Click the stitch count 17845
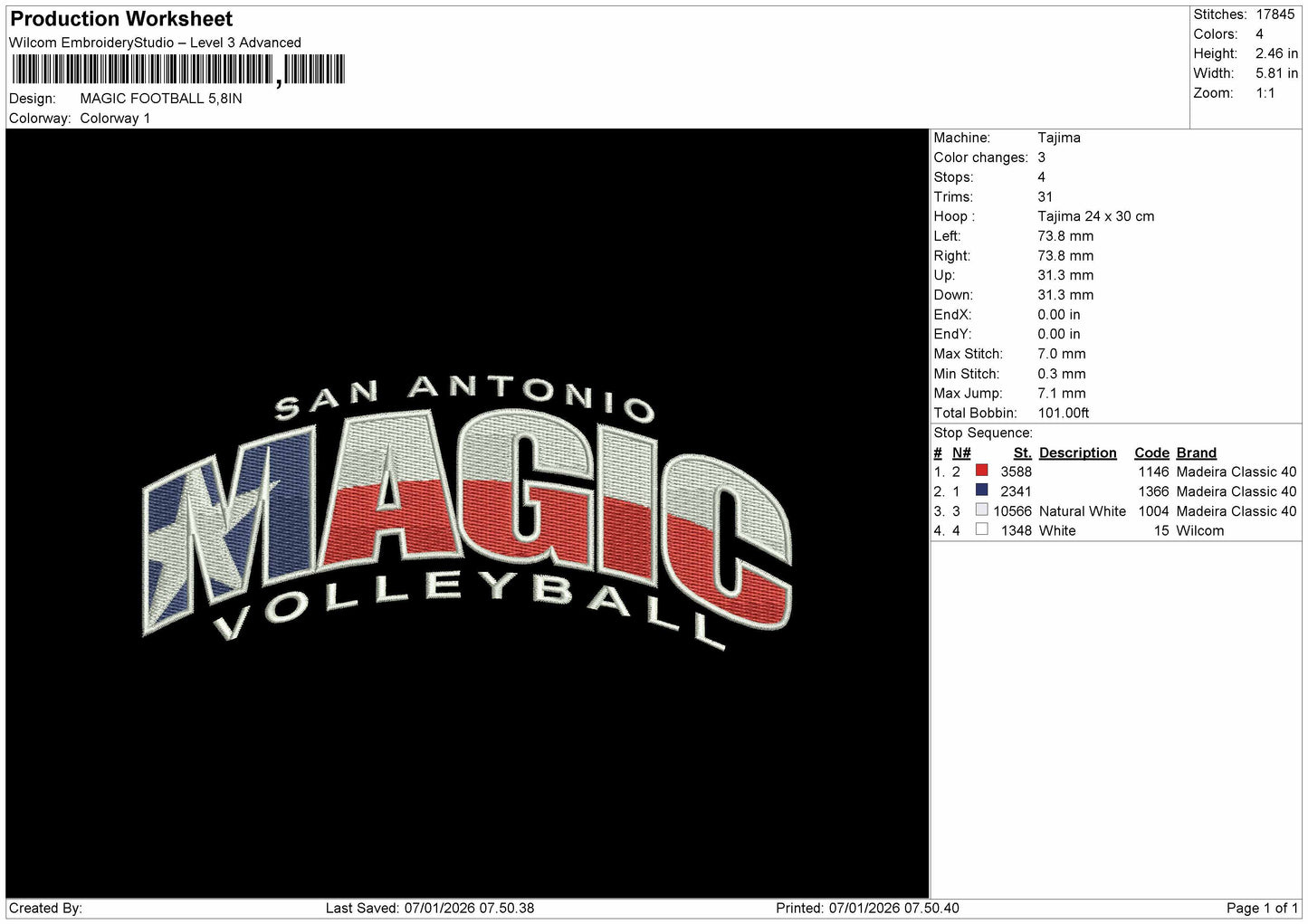 point(1275,14)
